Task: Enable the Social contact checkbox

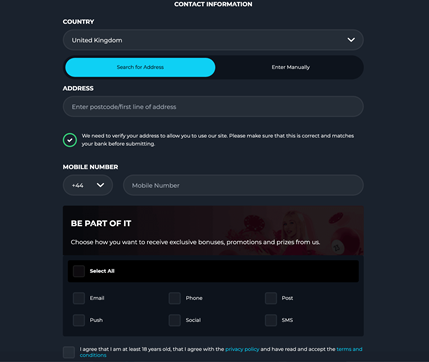Action: coord(175,320)
